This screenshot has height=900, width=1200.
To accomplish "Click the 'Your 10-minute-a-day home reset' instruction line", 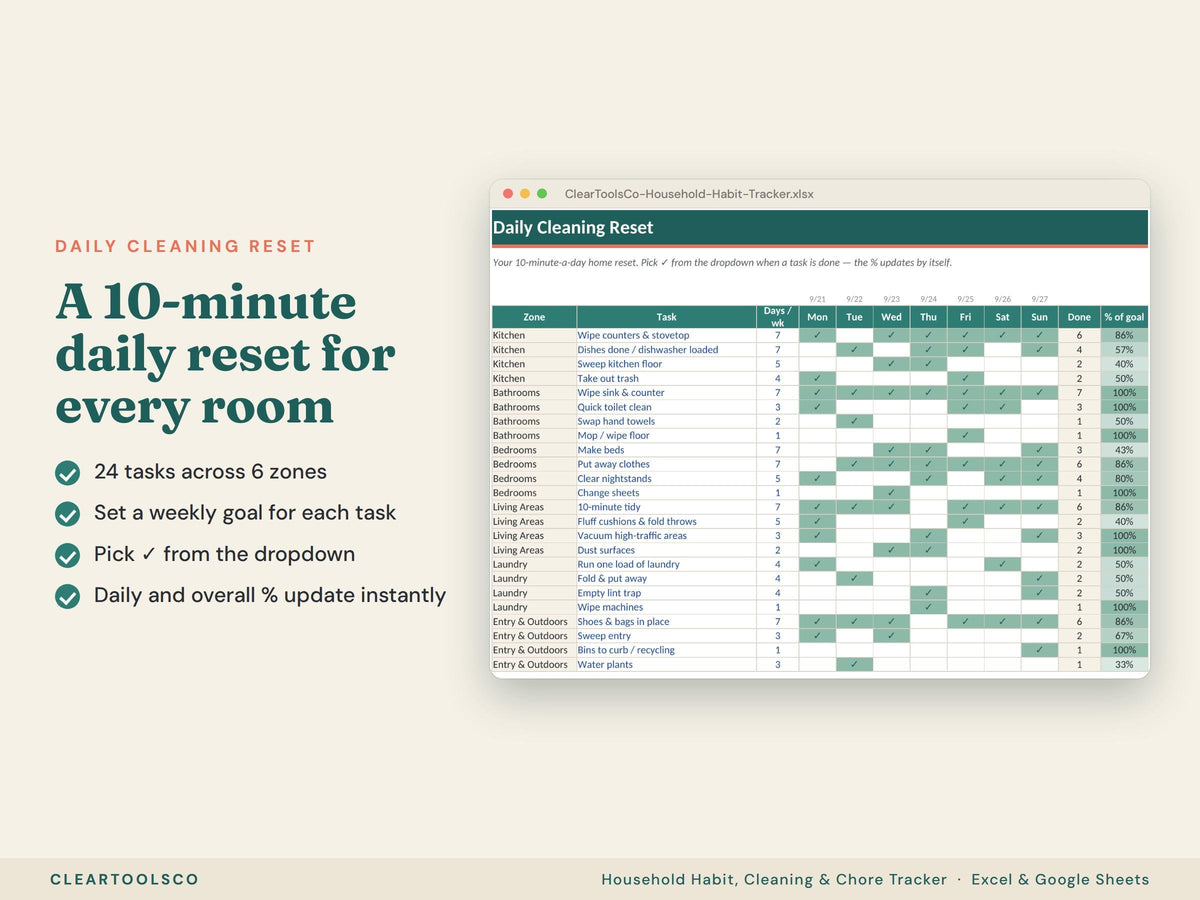I will coord(722,263).
